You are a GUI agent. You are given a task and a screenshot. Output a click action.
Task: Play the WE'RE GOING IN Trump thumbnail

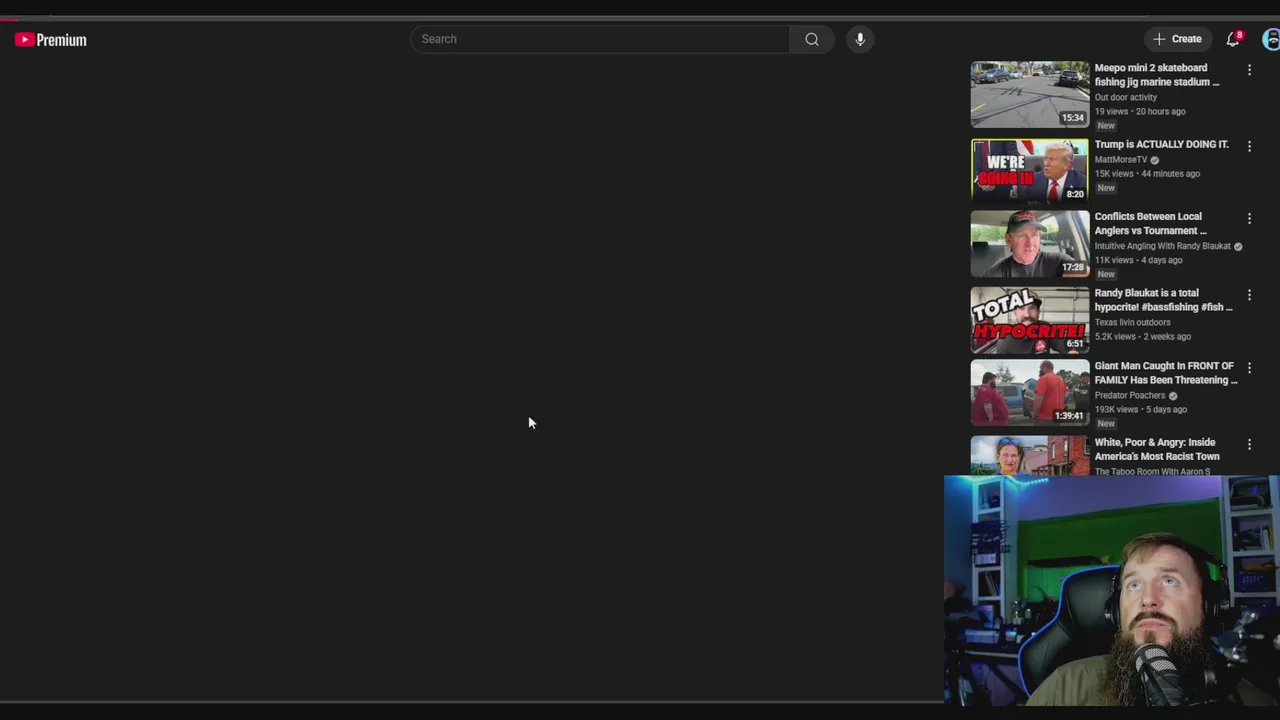click(1030, 171)
